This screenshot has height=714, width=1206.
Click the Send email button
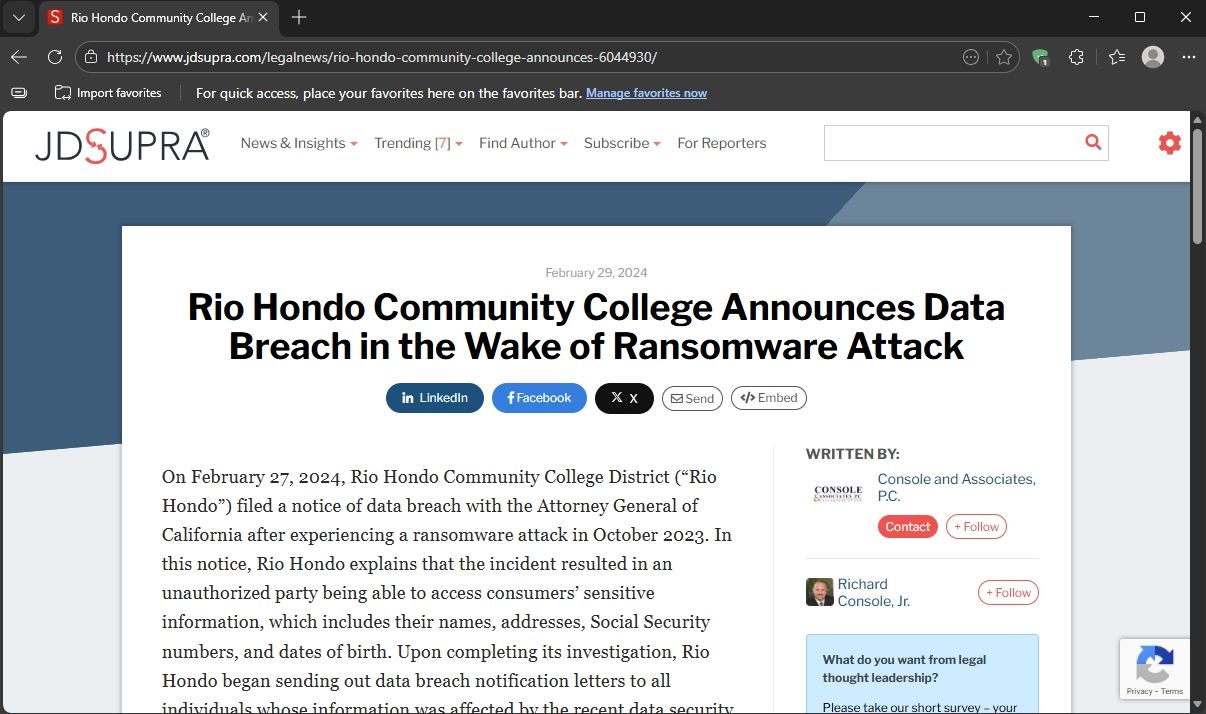[x=692, y=398]
